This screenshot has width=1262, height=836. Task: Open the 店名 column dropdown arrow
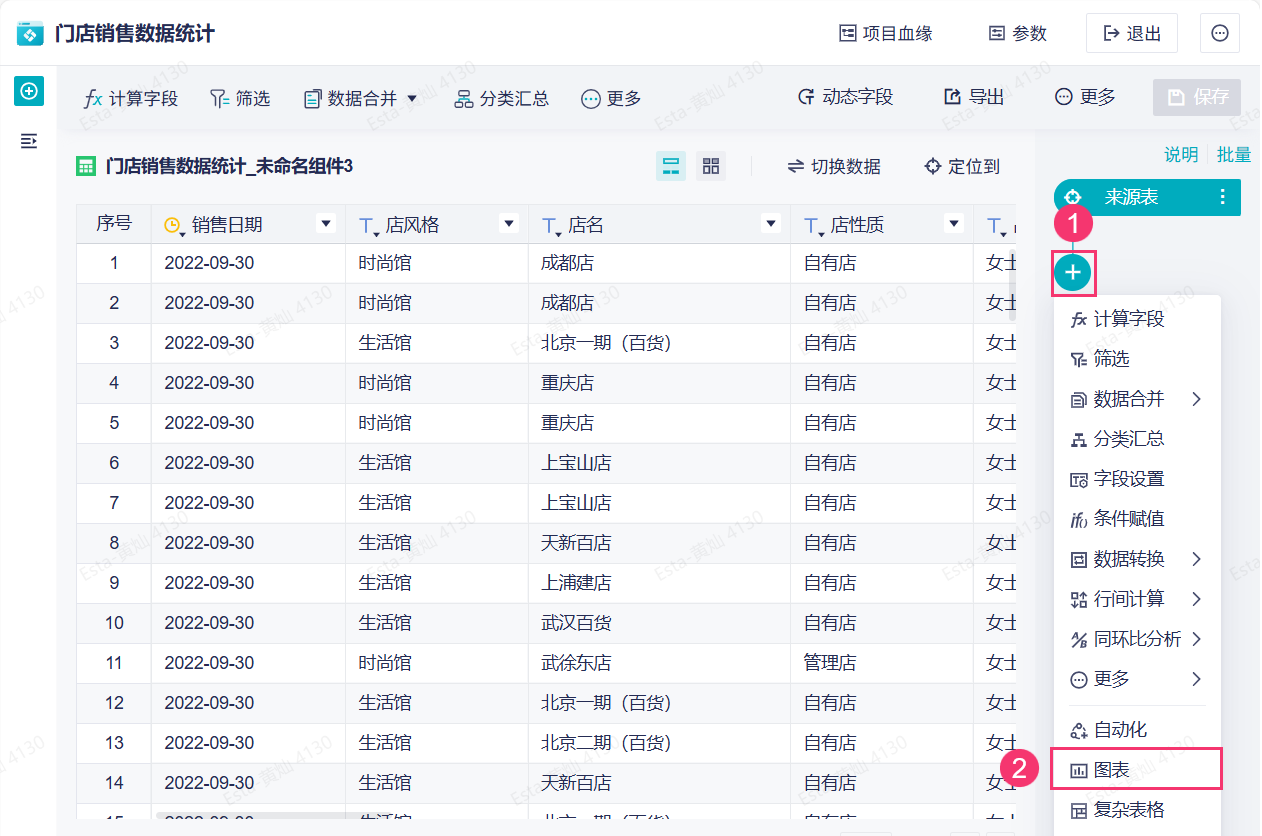pyautogui.click(x=770, y=224)
